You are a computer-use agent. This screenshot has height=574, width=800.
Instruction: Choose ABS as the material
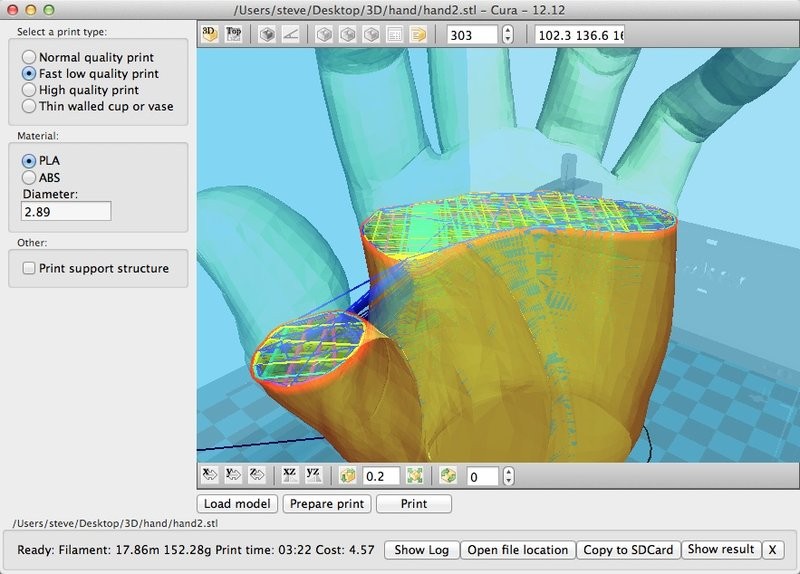[29, 178]
